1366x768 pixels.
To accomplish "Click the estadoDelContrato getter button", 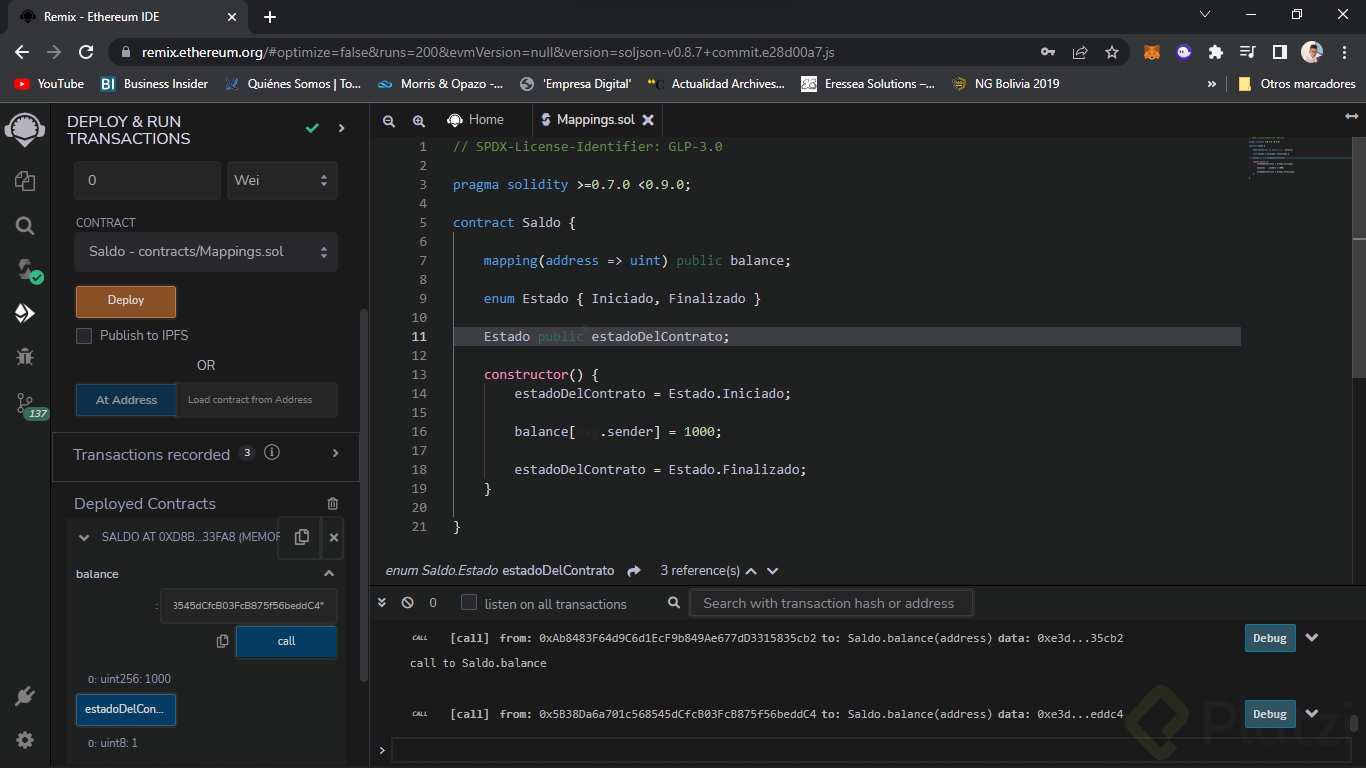I will tap(126, 709).
